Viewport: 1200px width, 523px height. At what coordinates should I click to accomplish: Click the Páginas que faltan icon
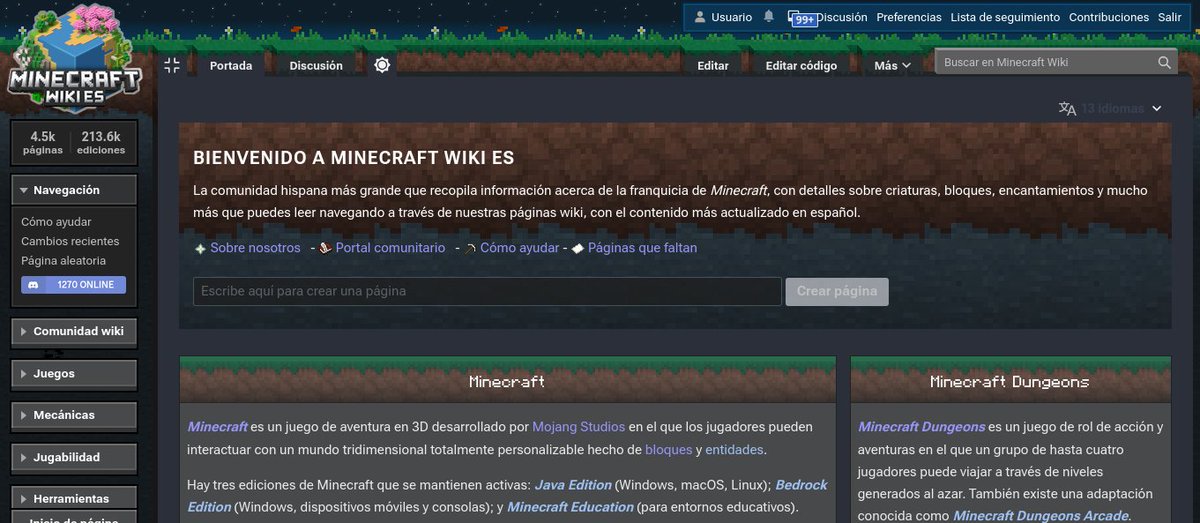point(578,248)
